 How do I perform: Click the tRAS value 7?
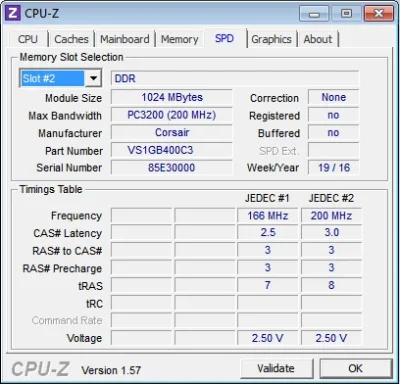267,285
